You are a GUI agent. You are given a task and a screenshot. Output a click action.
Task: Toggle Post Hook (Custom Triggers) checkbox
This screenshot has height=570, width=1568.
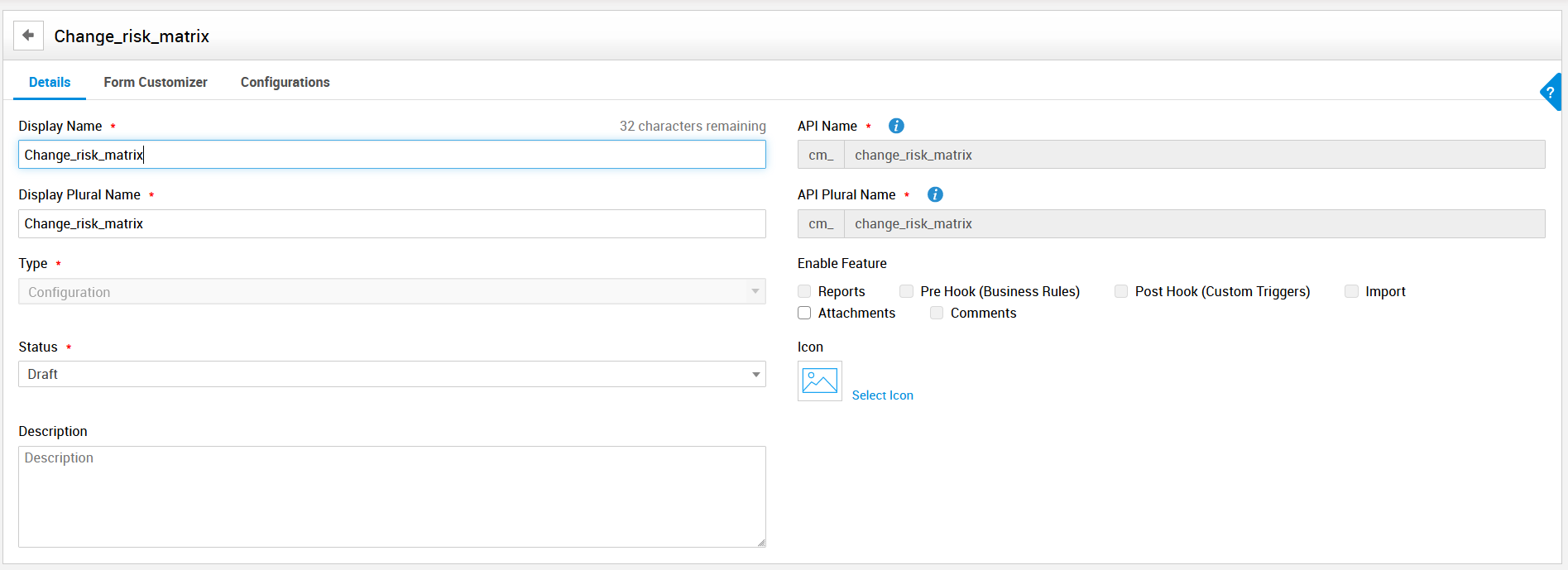point(1121,291)
